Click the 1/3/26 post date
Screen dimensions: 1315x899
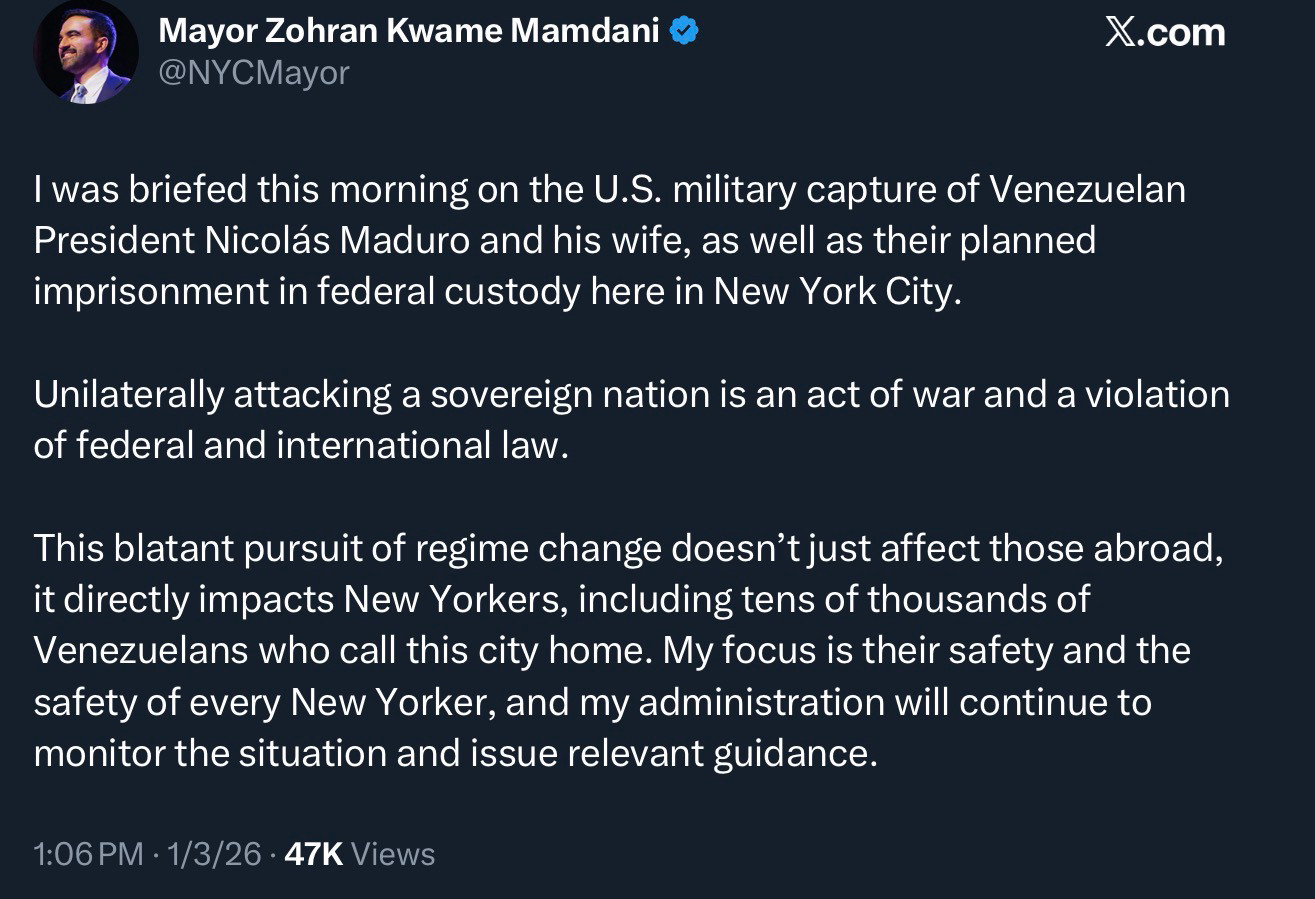(x=215, y=854)
